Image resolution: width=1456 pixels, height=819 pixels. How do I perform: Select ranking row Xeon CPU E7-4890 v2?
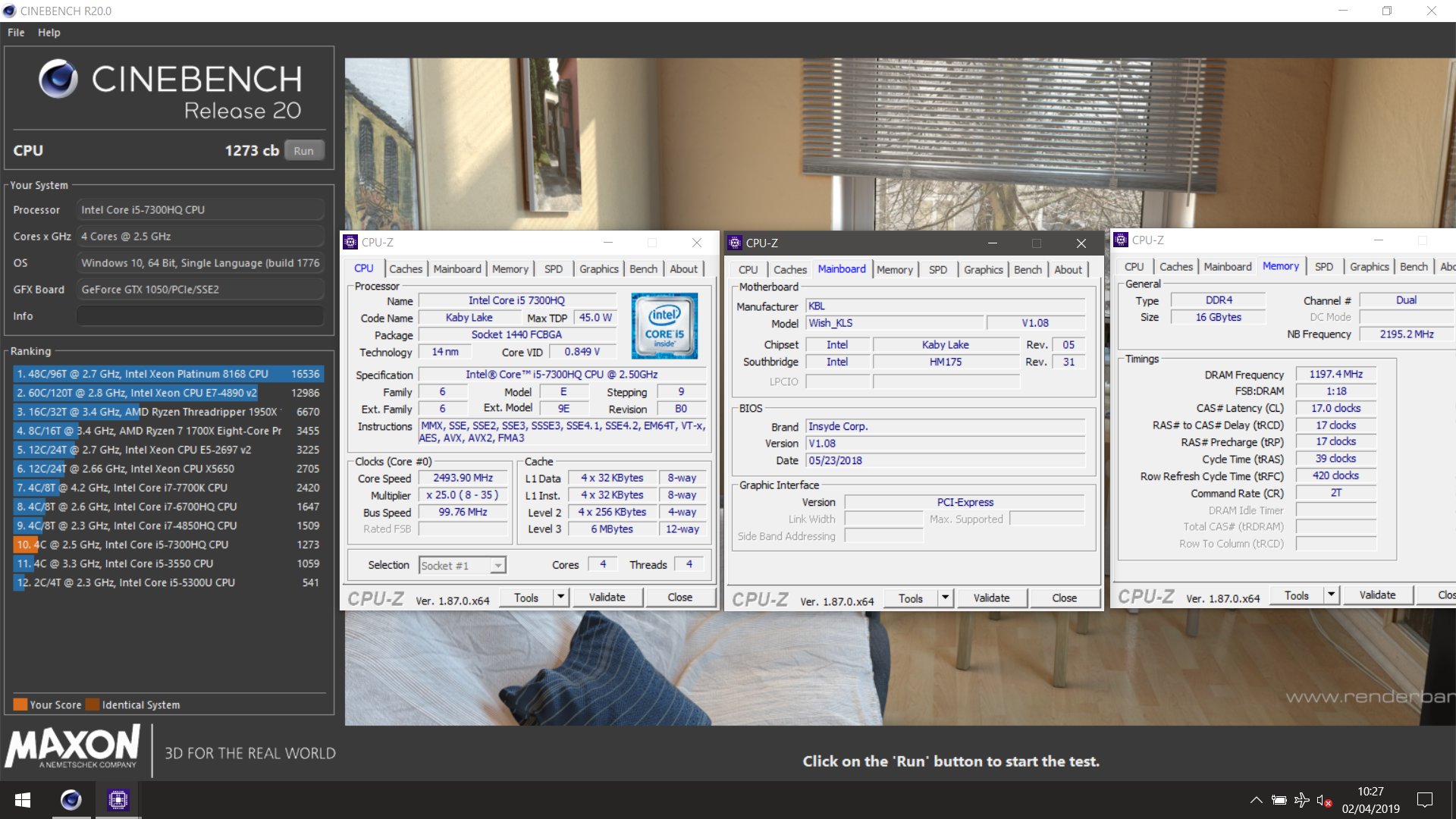(168, 393)
